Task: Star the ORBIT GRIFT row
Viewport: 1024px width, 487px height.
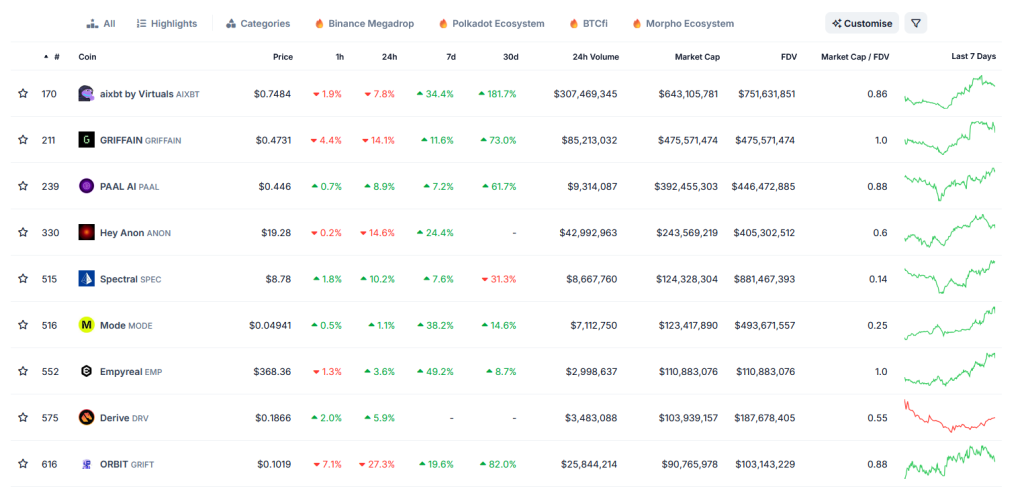Action: click(x=23, y=463)
